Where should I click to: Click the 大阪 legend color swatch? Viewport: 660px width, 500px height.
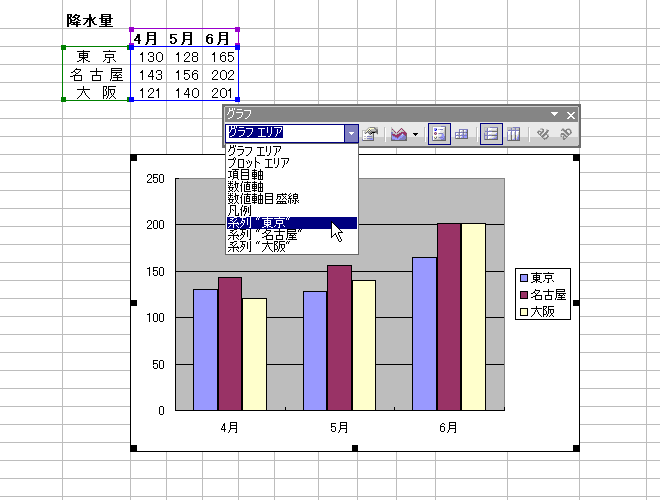tap(524, 312)
